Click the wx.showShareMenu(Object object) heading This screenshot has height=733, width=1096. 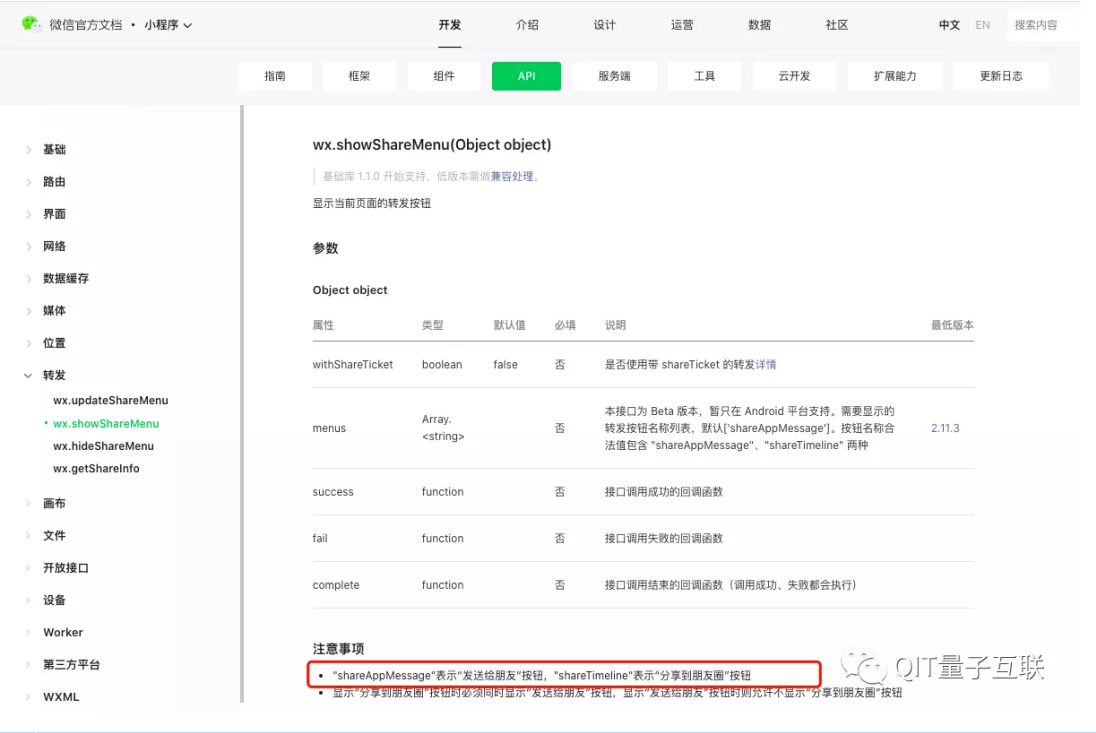pyautogui.click(x=432, y=145)
